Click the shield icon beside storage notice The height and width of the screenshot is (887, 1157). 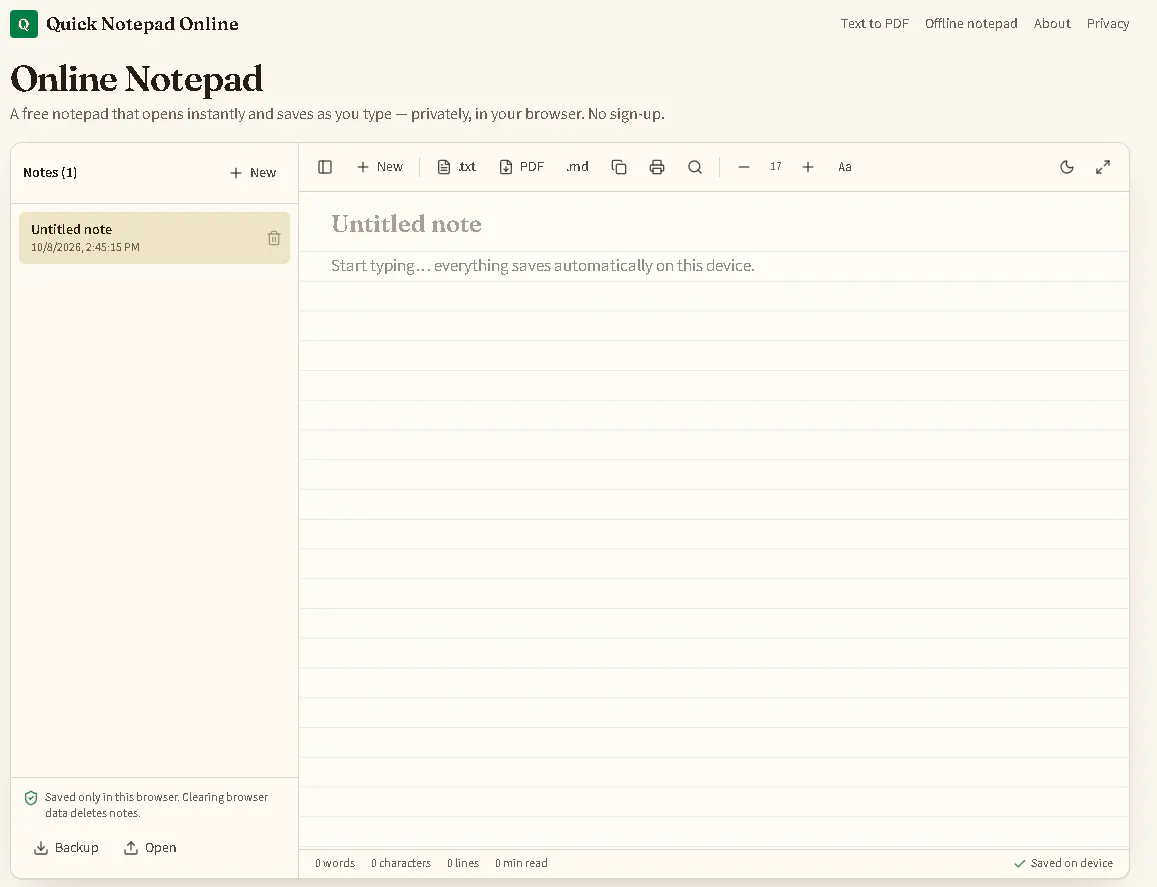[31, 798]
